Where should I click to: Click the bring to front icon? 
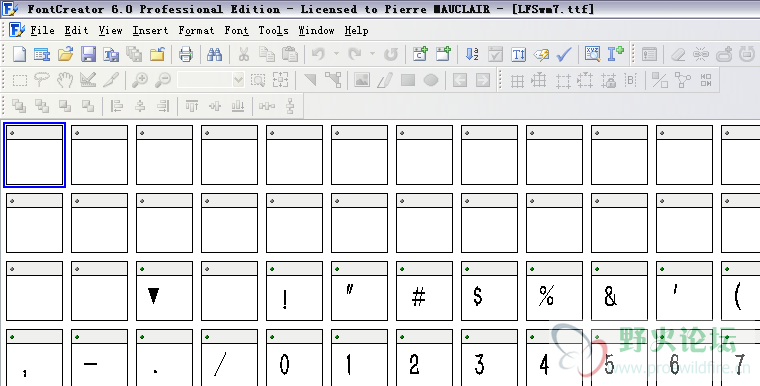click(19, 106)
